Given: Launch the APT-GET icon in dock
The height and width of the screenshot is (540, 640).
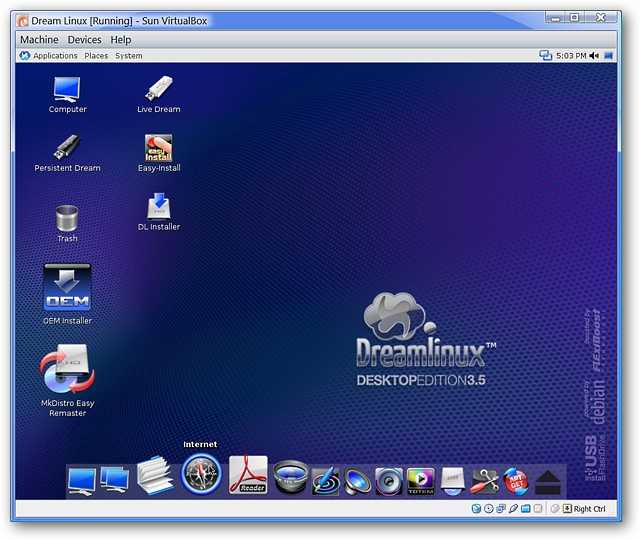Looking at the screenshot, I should click(x=516, y=482).
